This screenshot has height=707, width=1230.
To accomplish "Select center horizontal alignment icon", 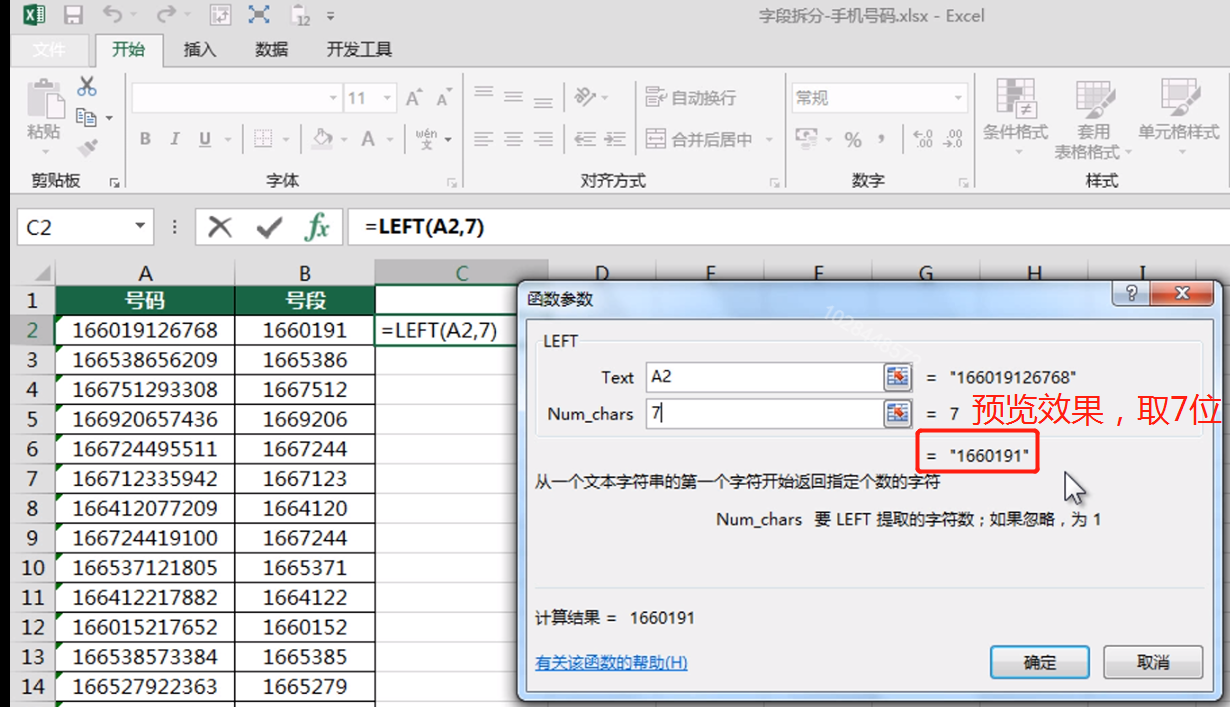I will [x=513, y=139].
